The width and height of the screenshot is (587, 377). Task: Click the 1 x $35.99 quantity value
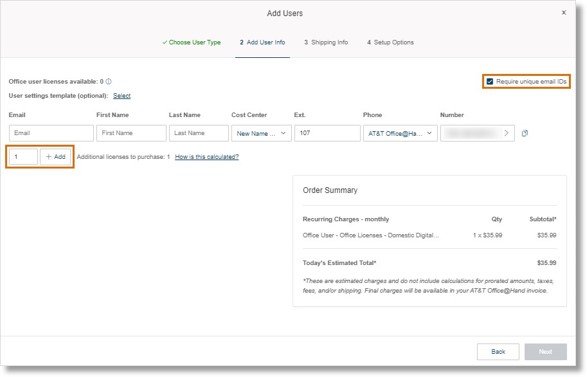click(487, 235)
